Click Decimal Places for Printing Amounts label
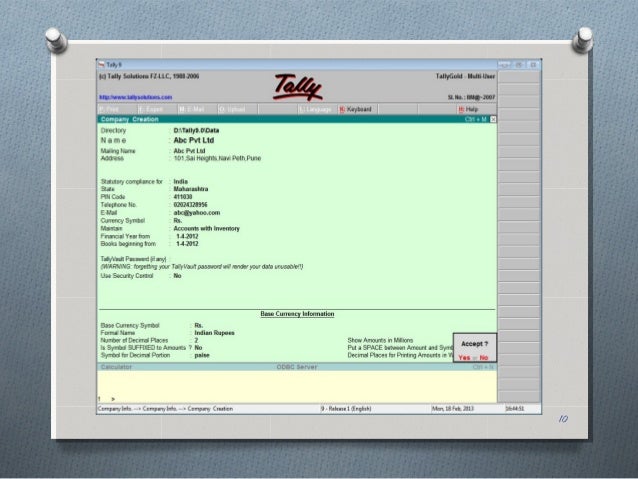638x479 pixels. (400, 355)
